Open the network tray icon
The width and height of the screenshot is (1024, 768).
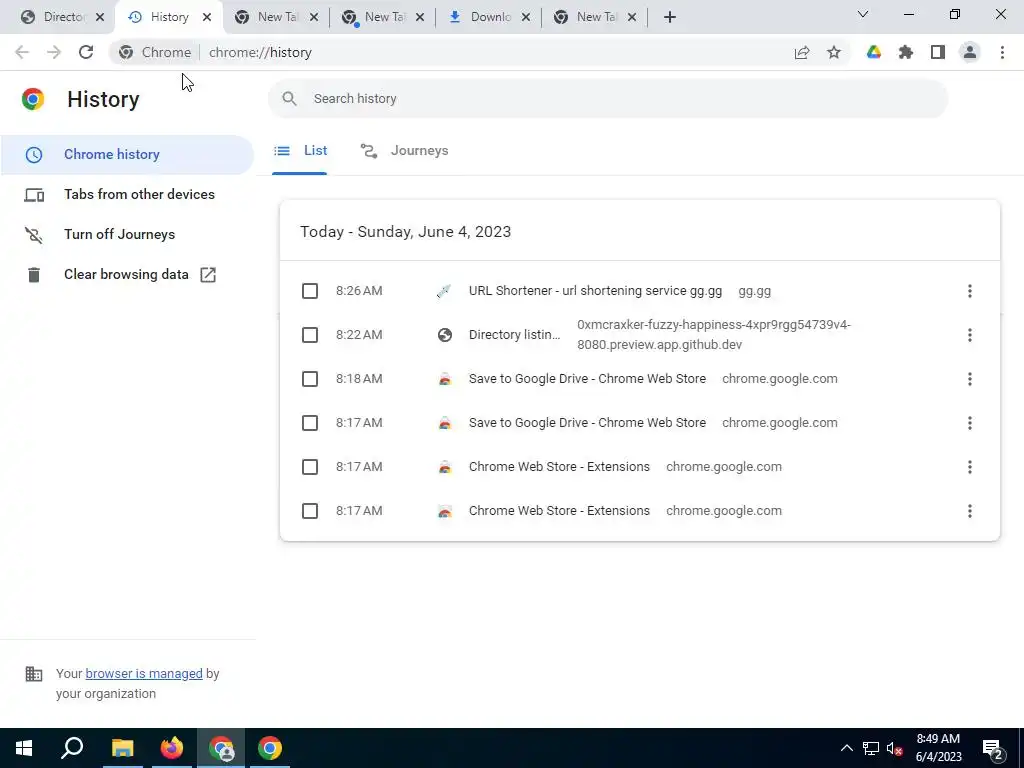tap(871, 748)
